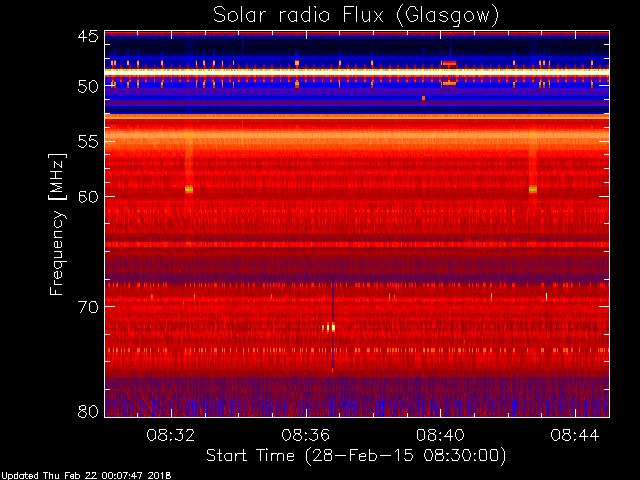Click the small orange spot near 51 MHz
This screenshot has width=640, height=480.
(423, 98)
